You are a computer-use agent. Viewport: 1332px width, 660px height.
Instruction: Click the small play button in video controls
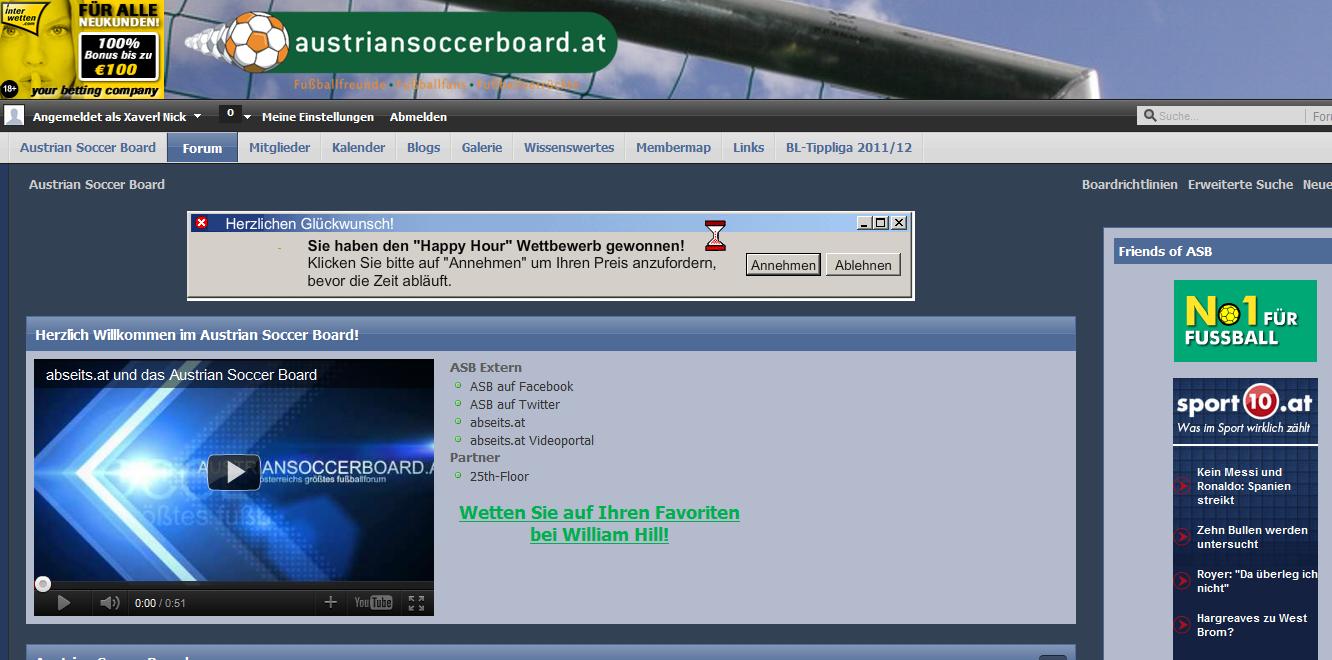(x=64, y=603)
